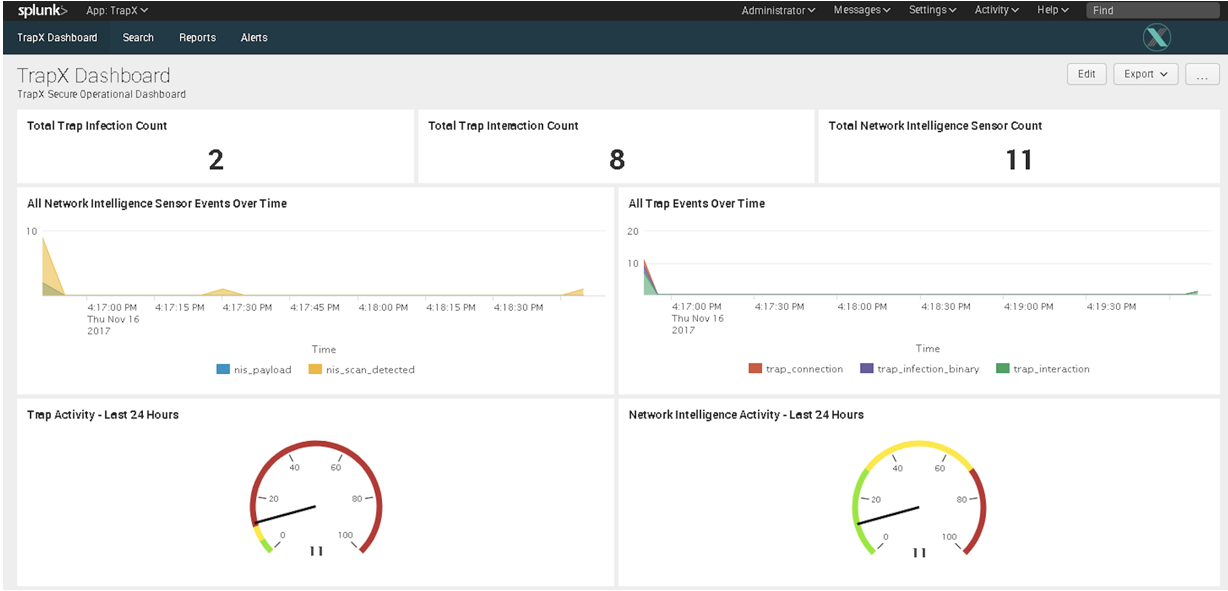Click the TrapX Dashboard page title
1228x591 pixels.
pyautogui.click(x=94, y=75)
